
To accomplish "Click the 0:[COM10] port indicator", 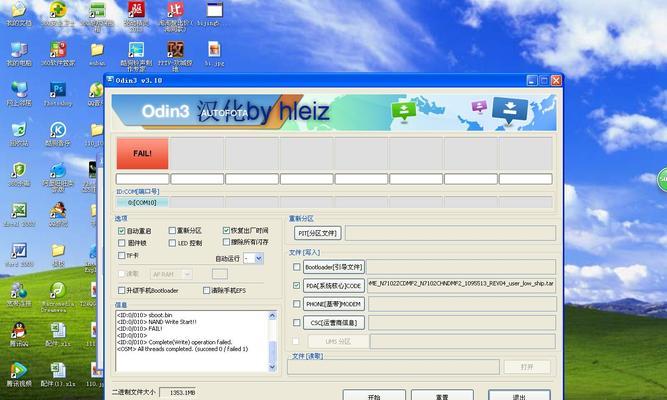I will pos(143,203).
